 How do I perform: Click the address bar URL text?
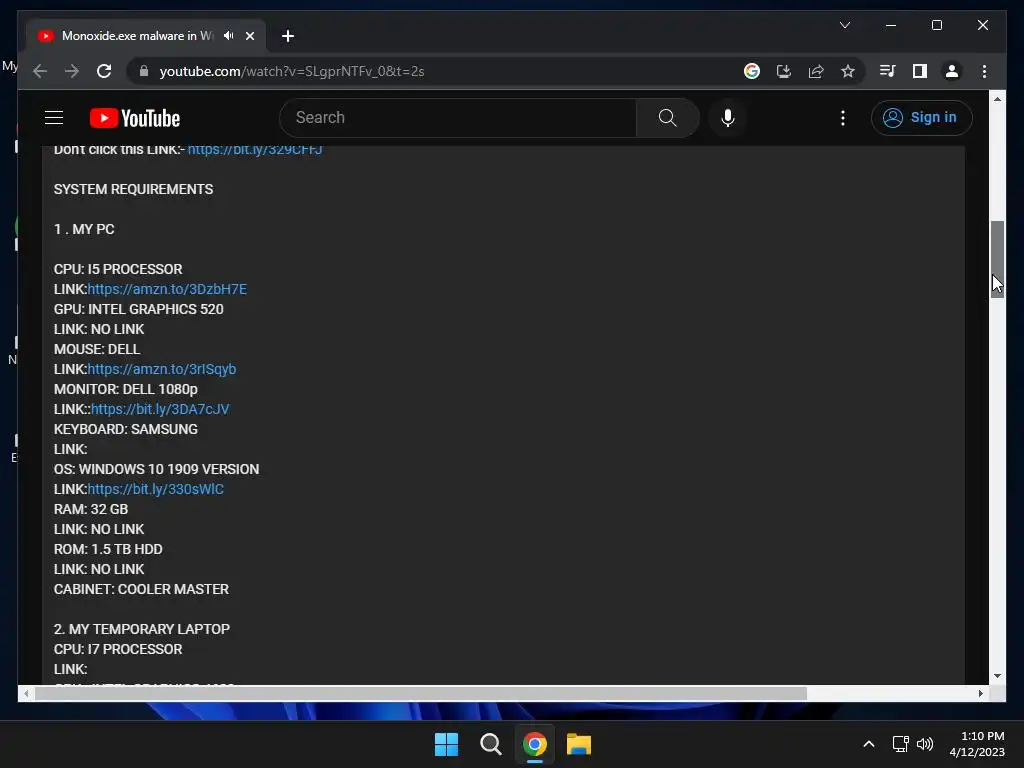292,71
